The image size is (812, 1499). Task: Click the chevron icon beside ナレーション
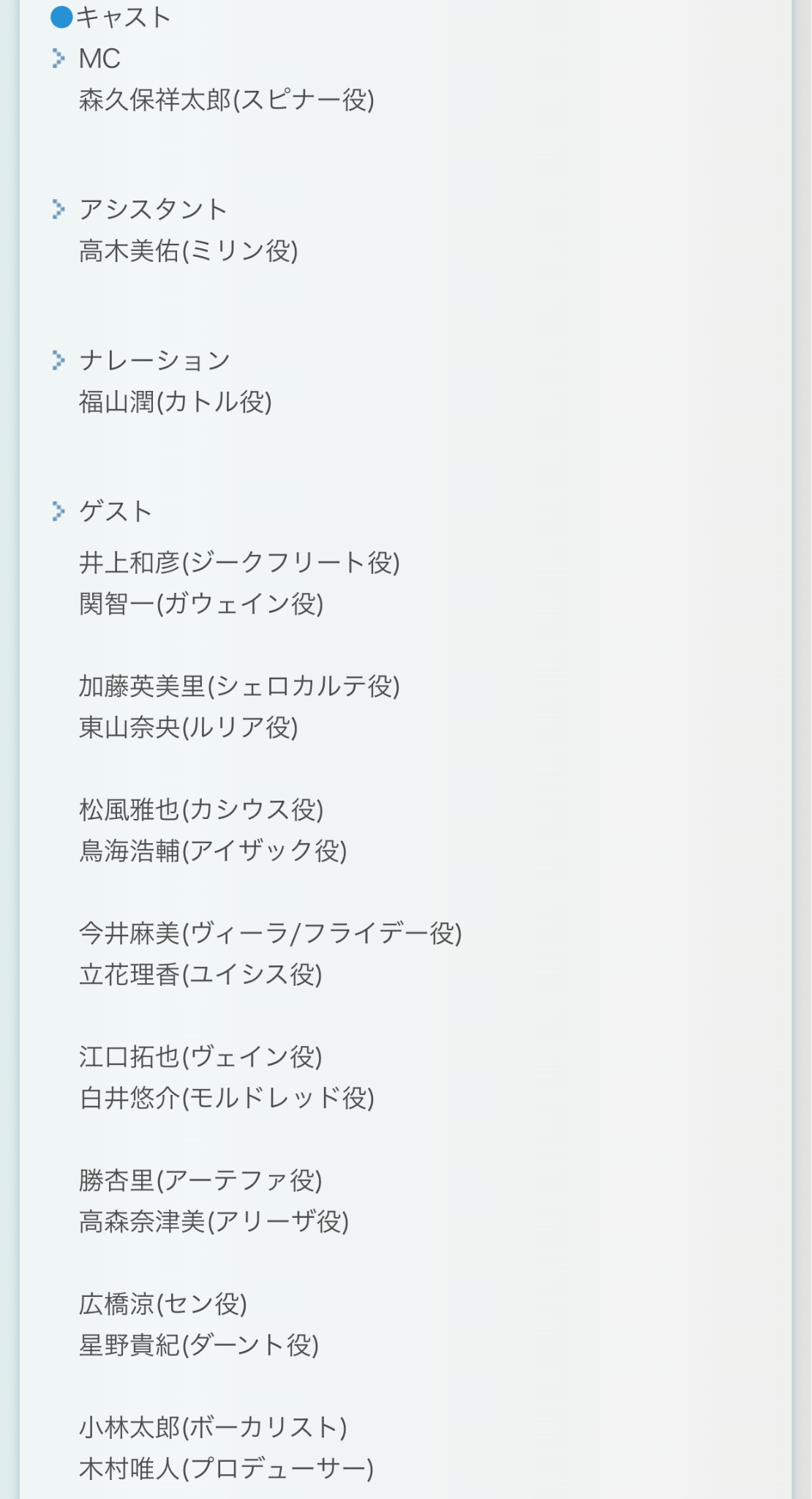click(59, 360)
